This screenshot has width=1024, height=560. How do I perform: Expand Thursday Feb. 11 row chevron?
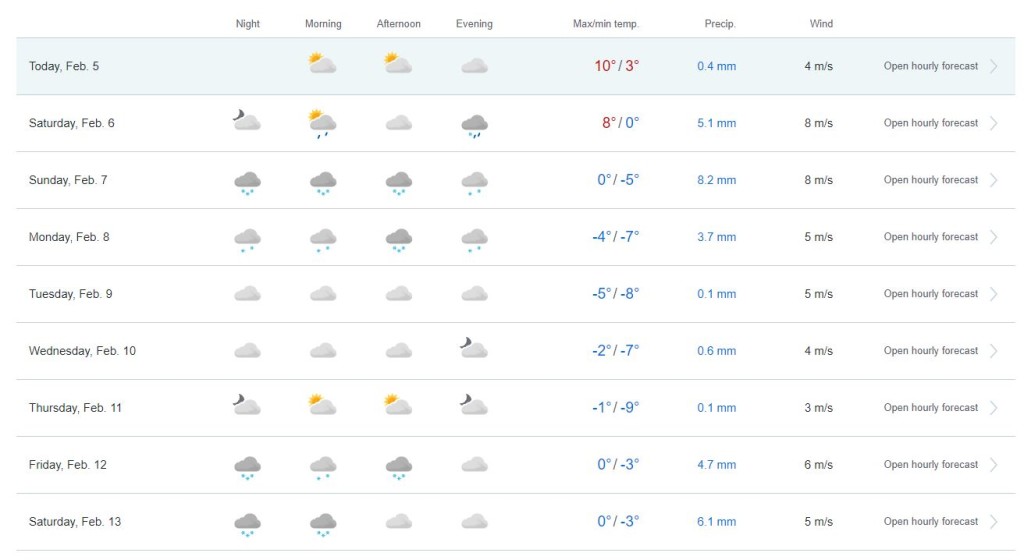tap(994, 408)
